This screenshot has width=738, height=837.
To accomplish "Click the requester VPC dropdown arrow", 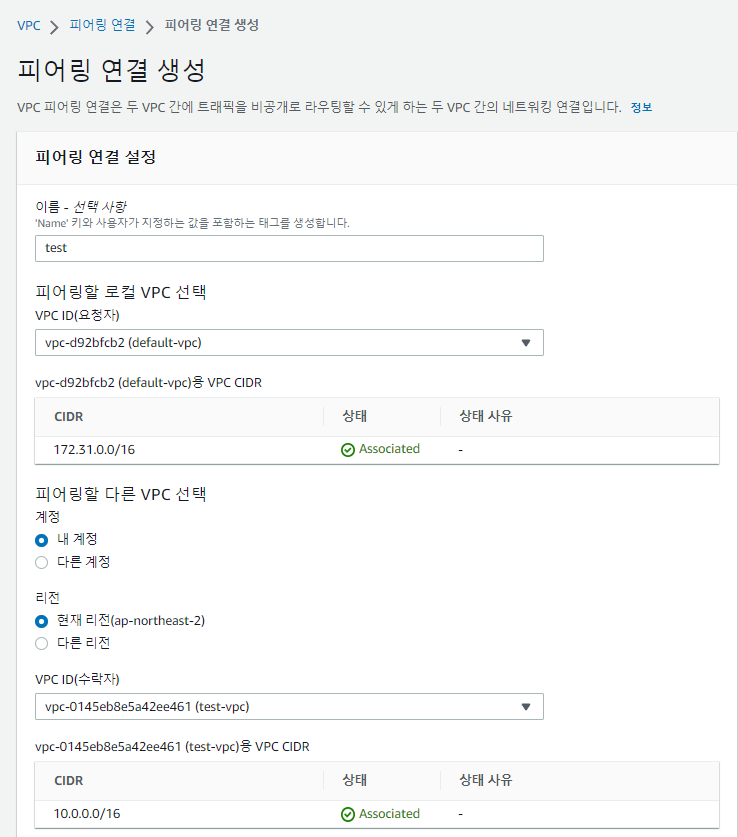I will [x=526, y=343].
